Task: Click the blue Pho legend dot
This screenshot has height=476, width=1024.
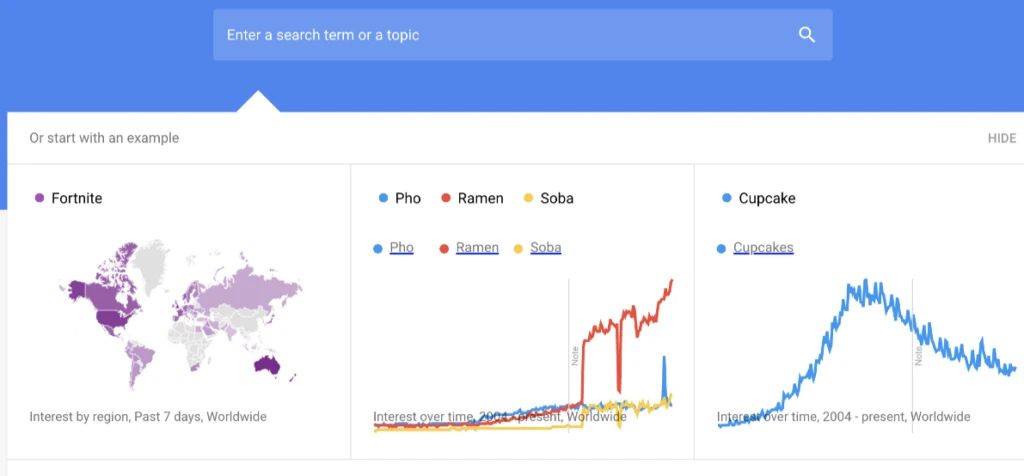Action: [378, 248]
